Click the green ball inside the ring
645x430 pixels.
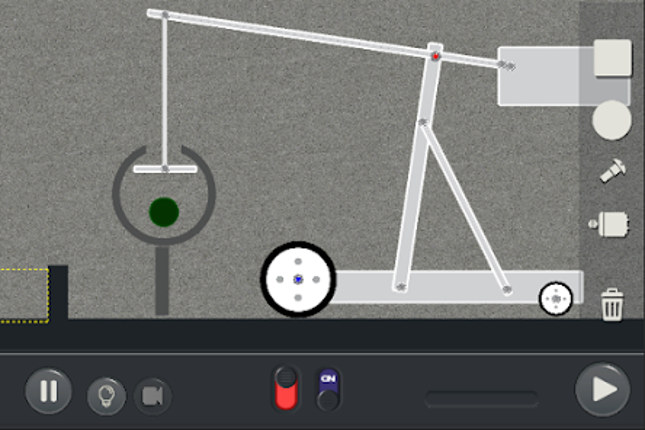coord(164,212)
